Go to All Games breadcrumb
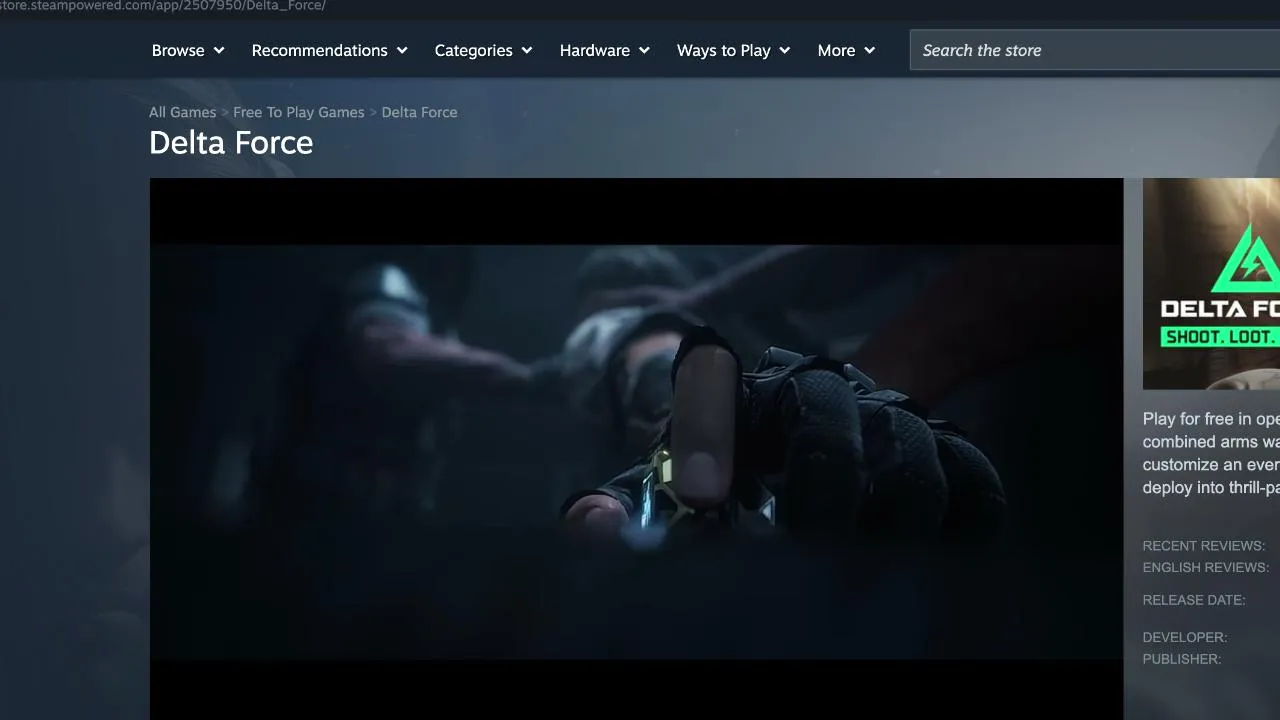 click(182, 112)
